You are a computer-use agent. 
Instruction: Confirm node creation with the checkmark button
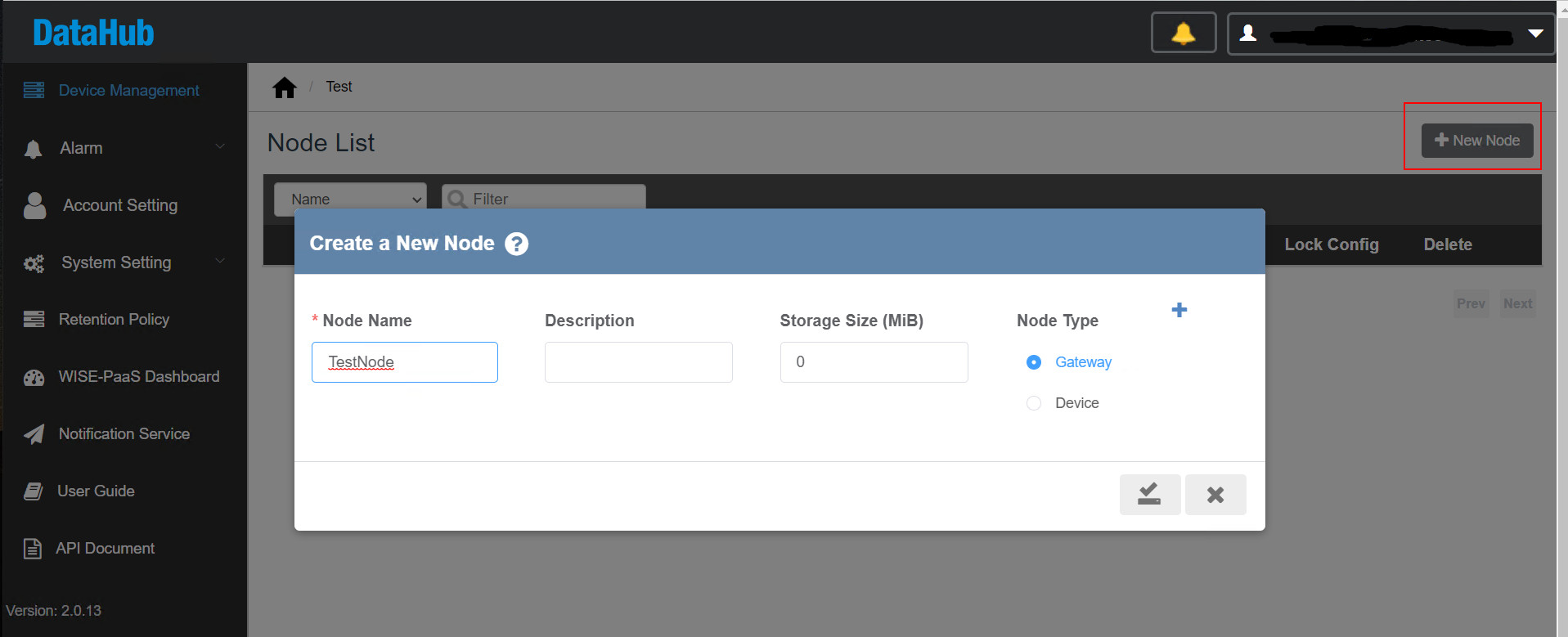[x=1149, y=495]
